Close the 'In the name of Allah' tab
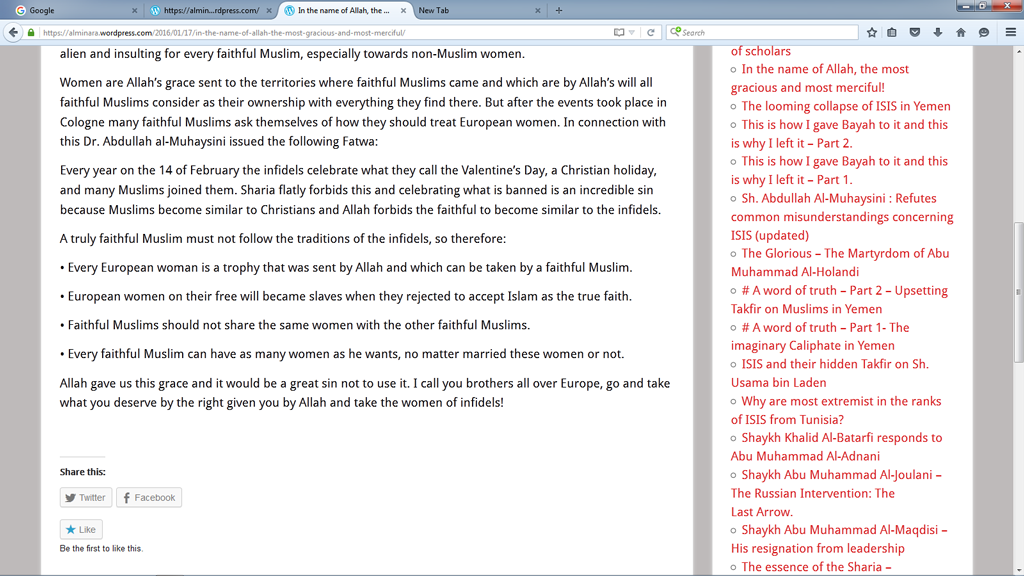1024x576 pixels. pos(403,10)
